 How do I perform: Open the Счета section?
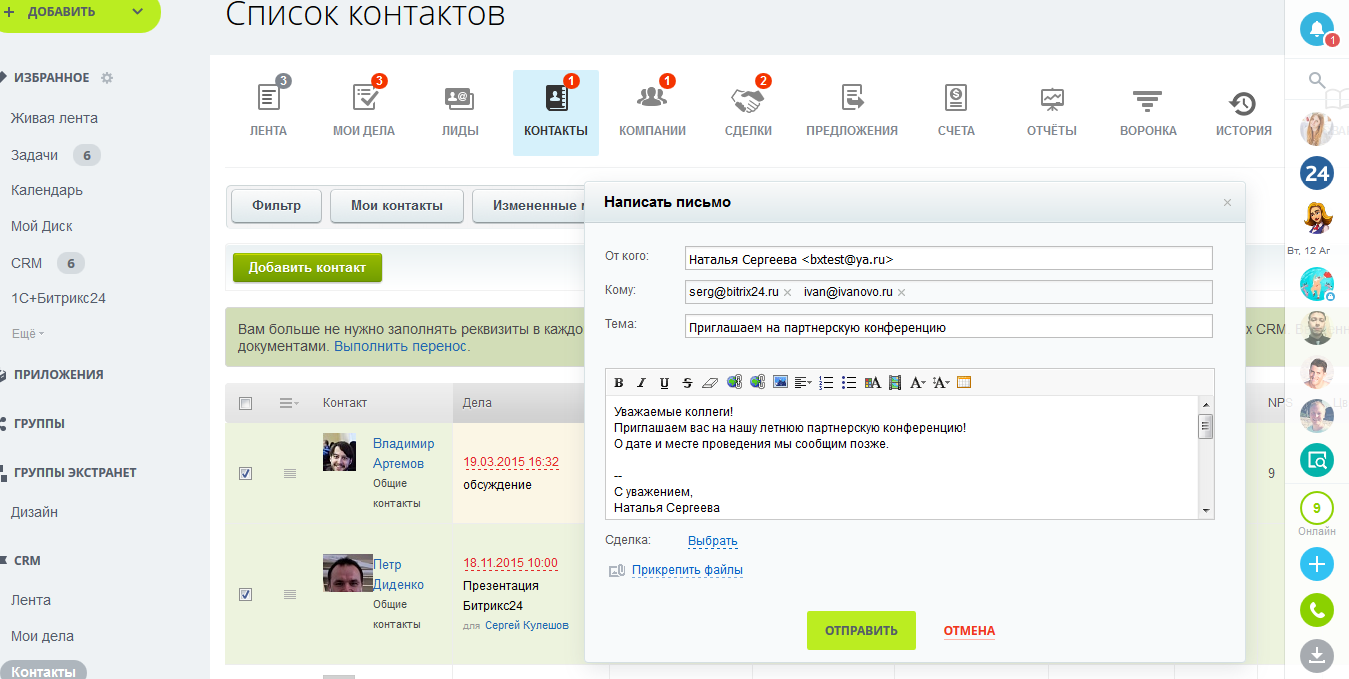(x=956, y=112)
